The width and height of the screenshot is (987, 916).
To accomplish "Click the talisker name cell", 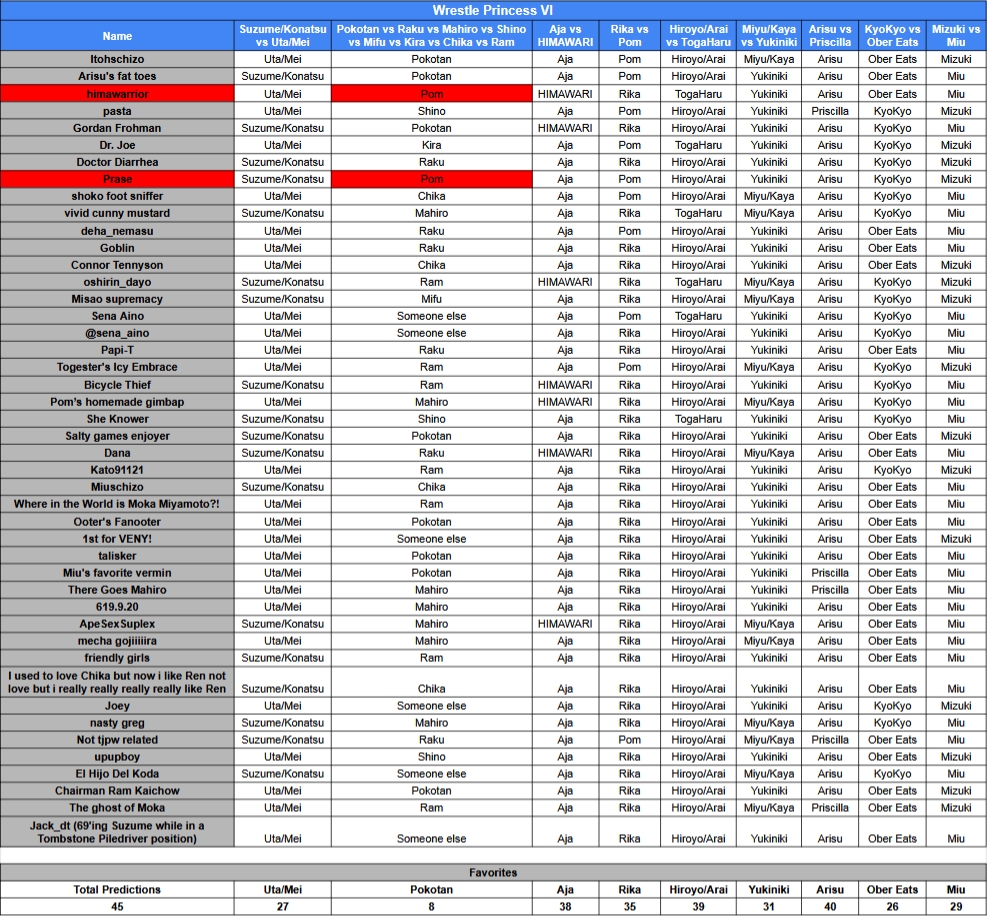I will tap(117, 556).
